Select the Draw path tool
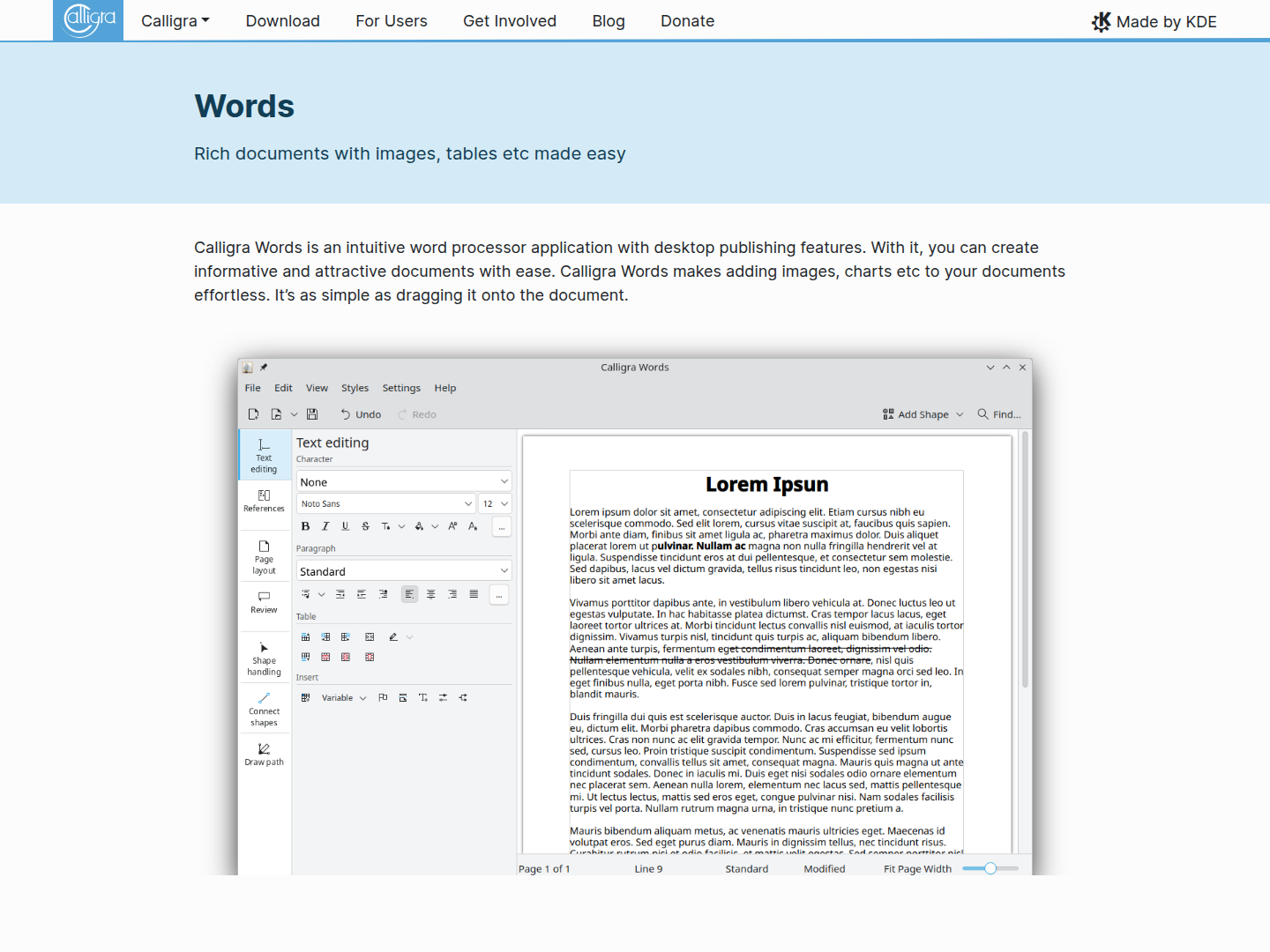The width and height of the screenshot is (1270, 952). (x=264, y=754)
